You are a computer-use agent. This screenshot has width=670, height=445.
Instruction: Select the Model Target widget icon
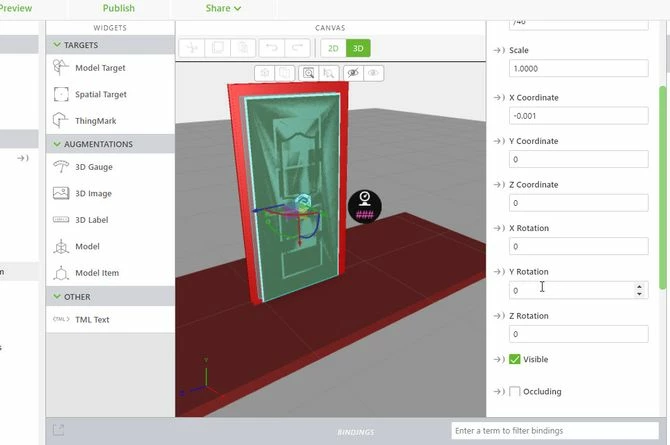[x=61, y=68]
